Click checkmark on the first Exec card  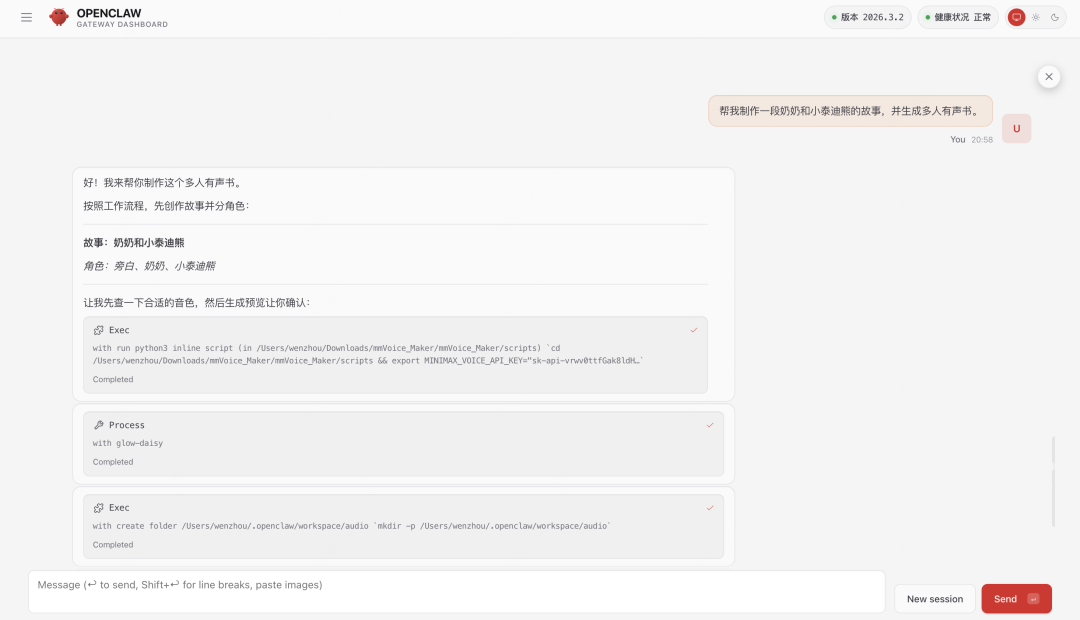[x=693, y=330]
